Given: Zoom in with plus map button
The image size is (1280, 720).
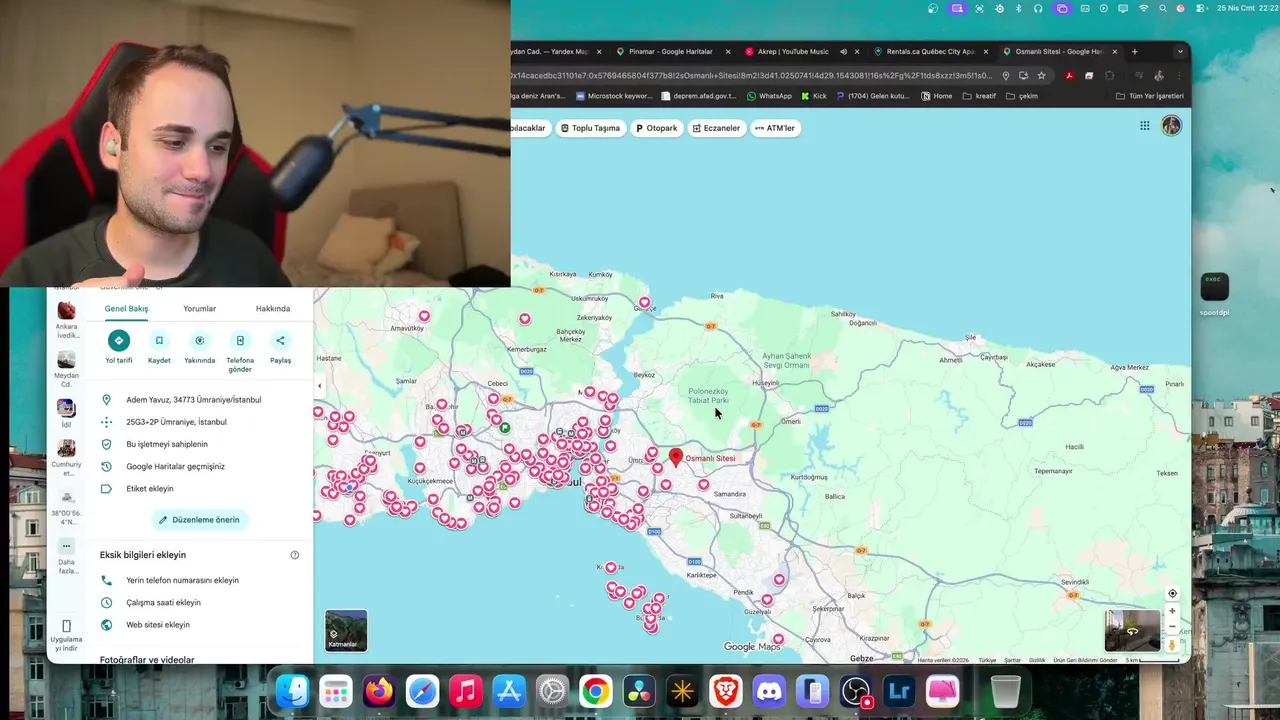Looking at the screenshot, I should (x=1172, y=611).
